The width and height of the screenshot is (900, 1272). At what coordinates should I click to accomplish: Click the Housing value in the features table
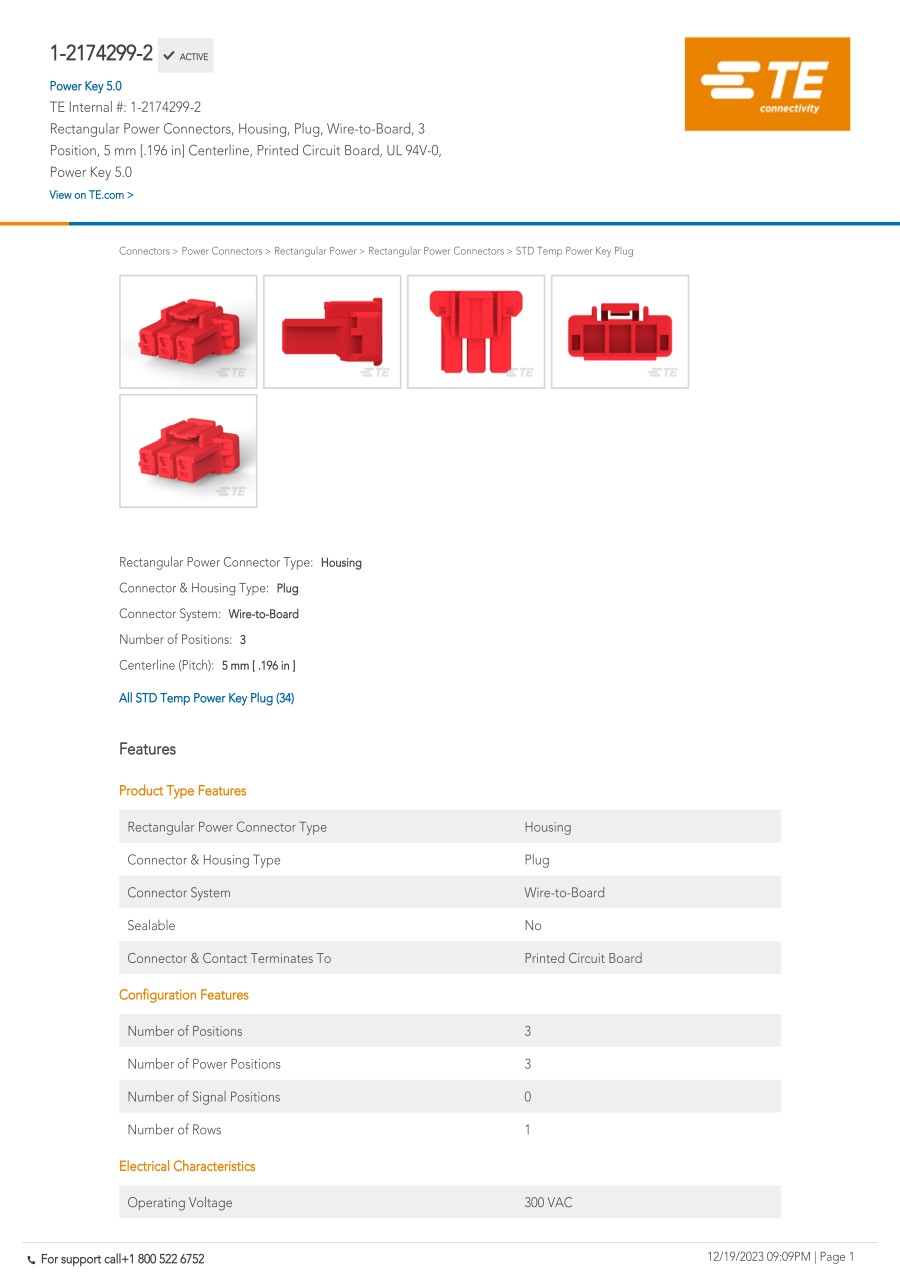click(548, 827)
